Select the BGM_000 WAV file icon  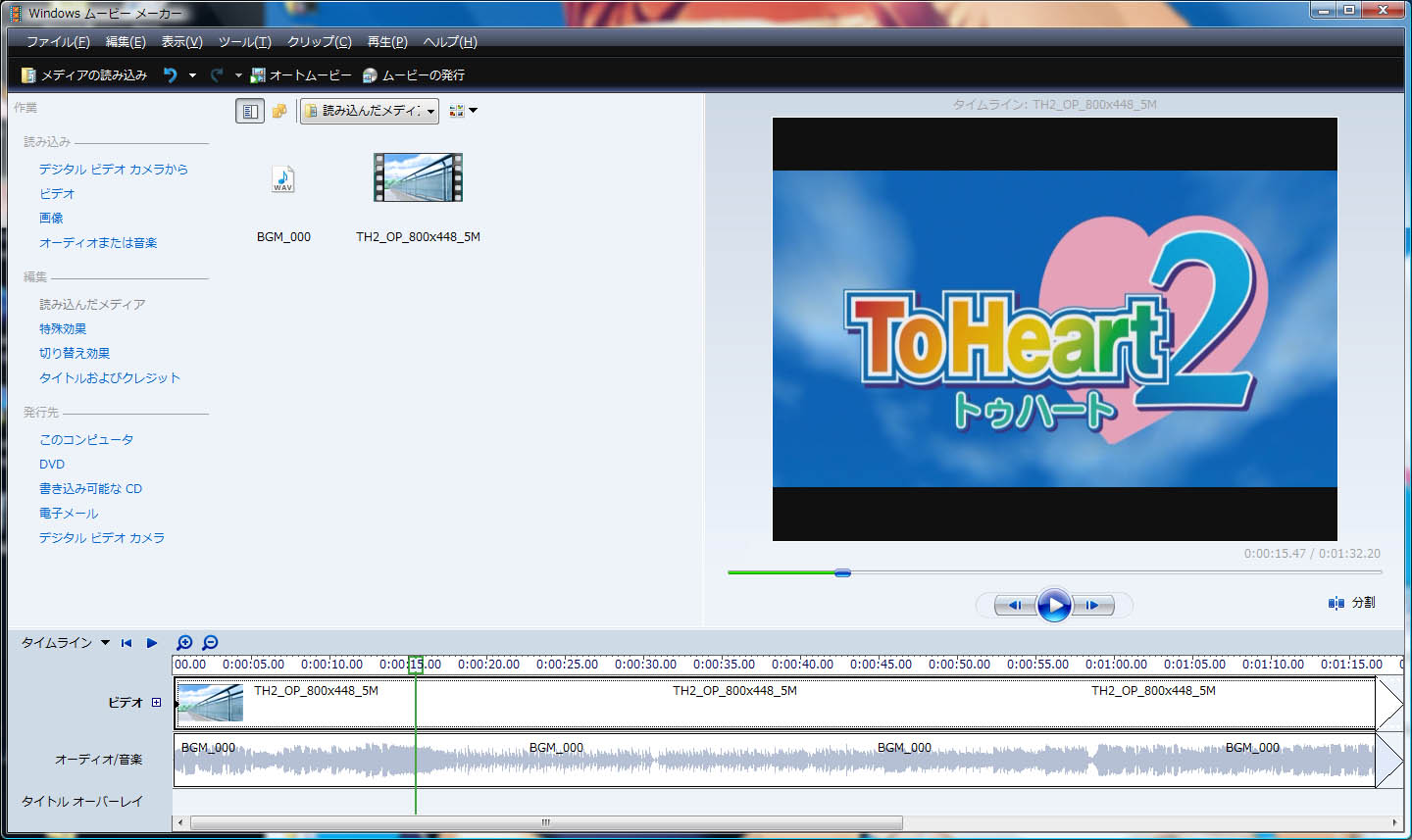(x=283, y=178)
